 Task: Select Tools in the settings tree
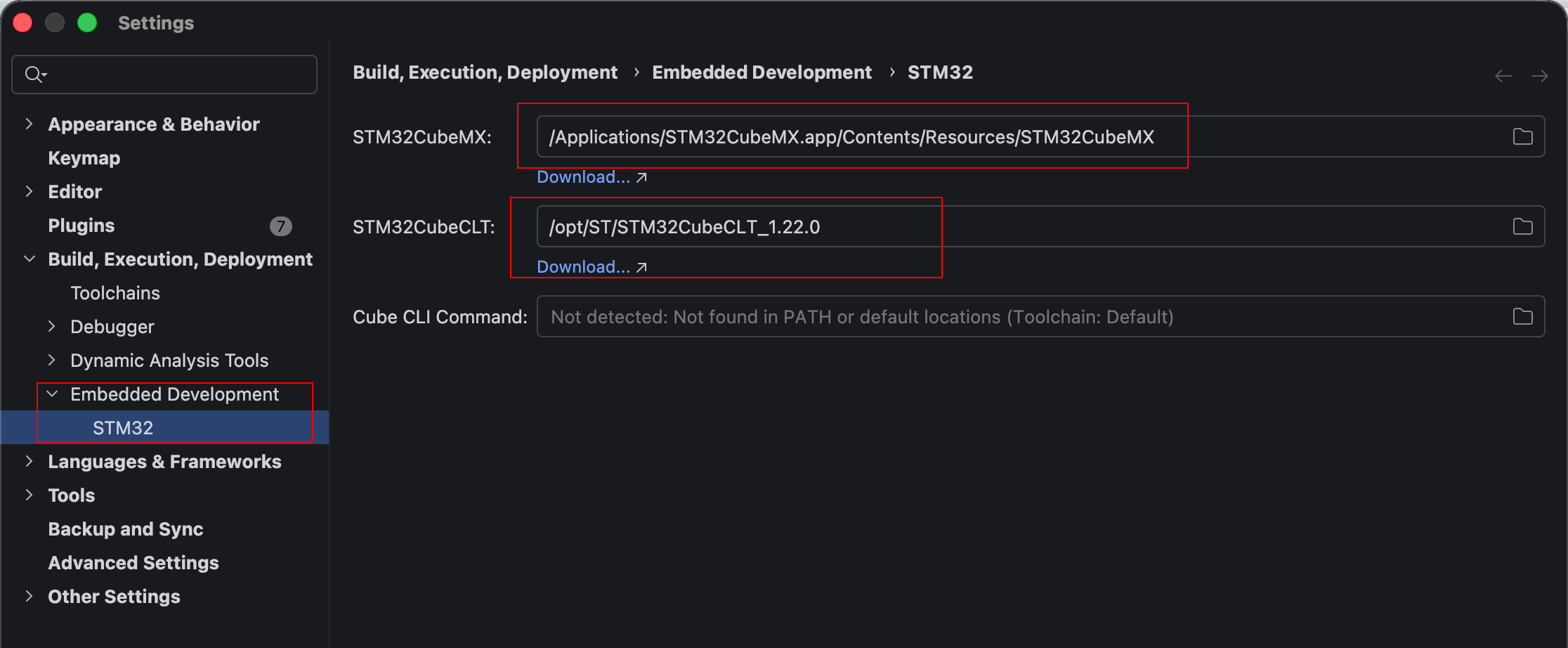click(72, 495)
